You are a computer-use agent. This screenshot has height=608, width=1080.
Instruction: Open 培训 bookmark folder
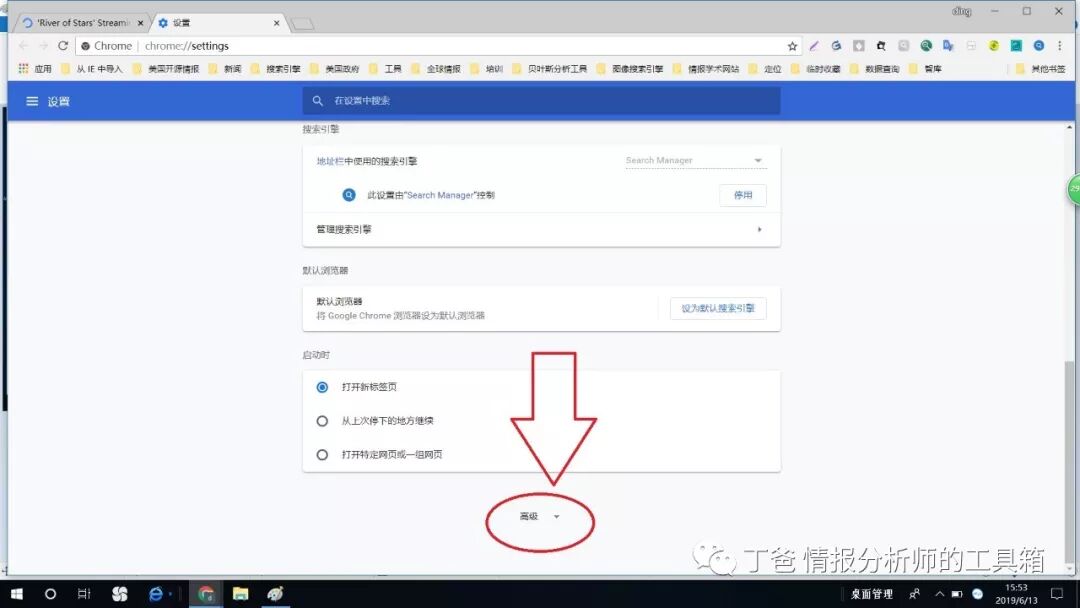487,69
